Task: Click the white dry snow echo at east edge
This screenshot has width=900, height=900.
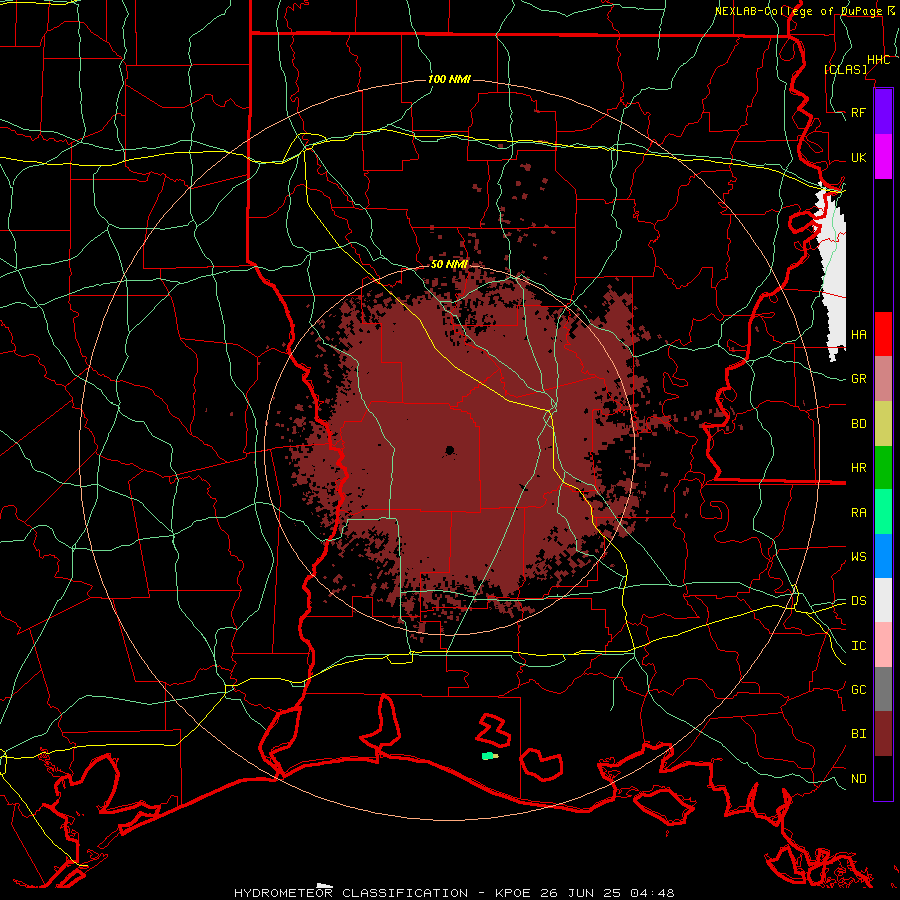Action: tap(832, 276)
